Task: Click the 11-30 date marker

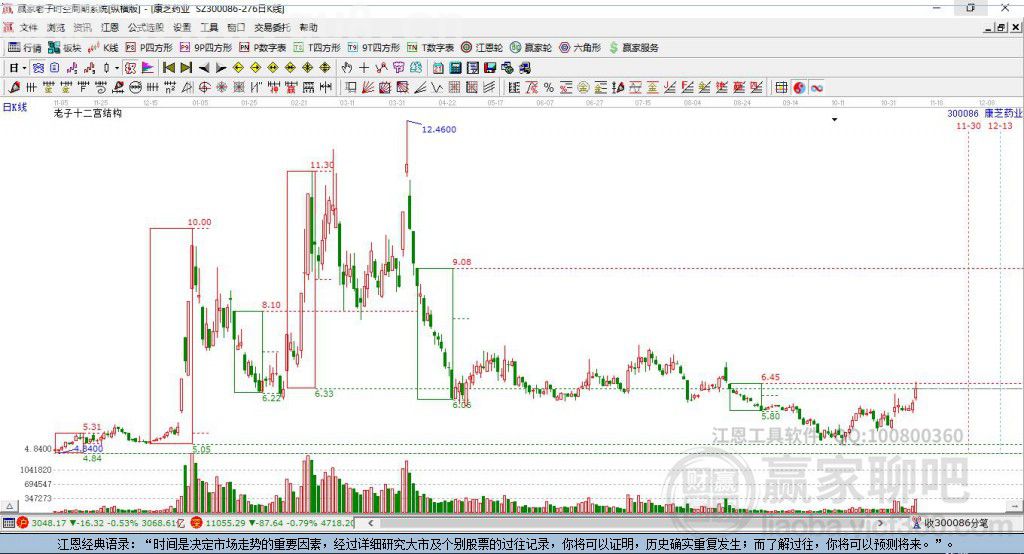Action: pos(968,125)
